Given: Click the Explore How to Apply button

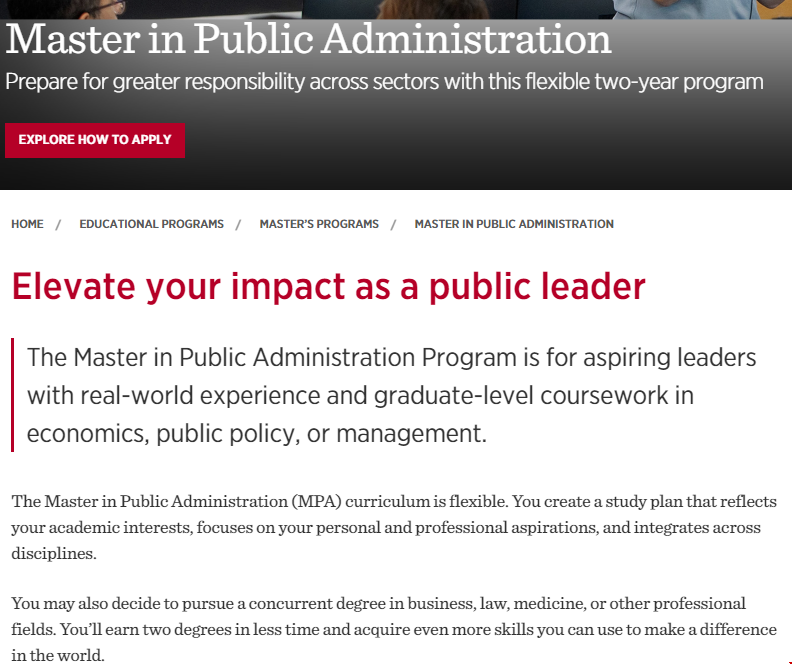Looking at the screenshot, I should click(x=95, y=140).
